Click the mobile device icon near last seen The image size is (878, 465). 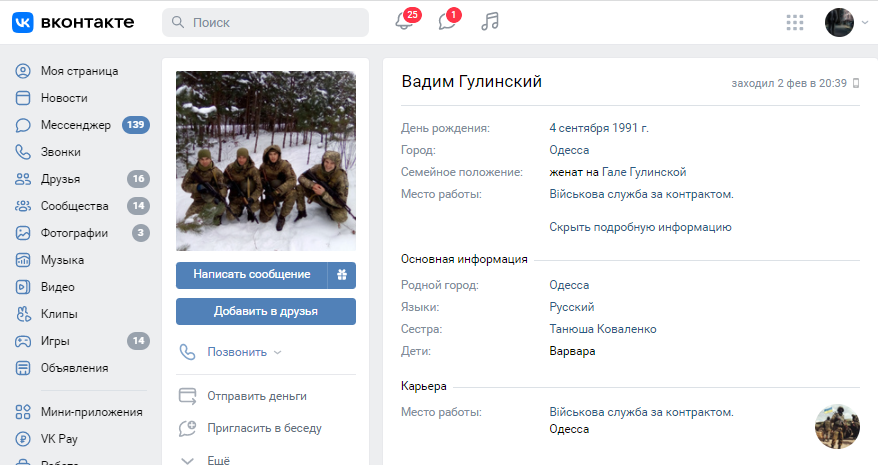coord(856,83)
